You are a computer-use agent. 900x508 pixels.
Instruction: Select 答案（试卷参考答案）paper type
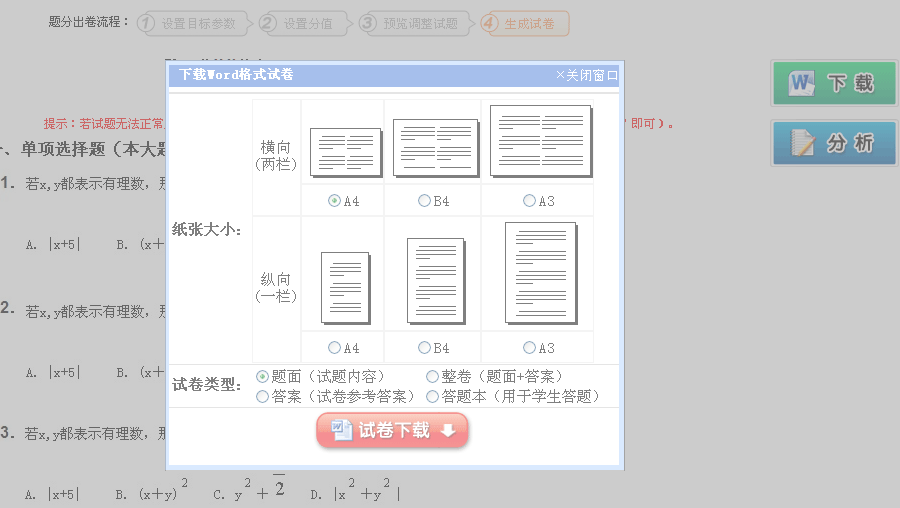263,396
